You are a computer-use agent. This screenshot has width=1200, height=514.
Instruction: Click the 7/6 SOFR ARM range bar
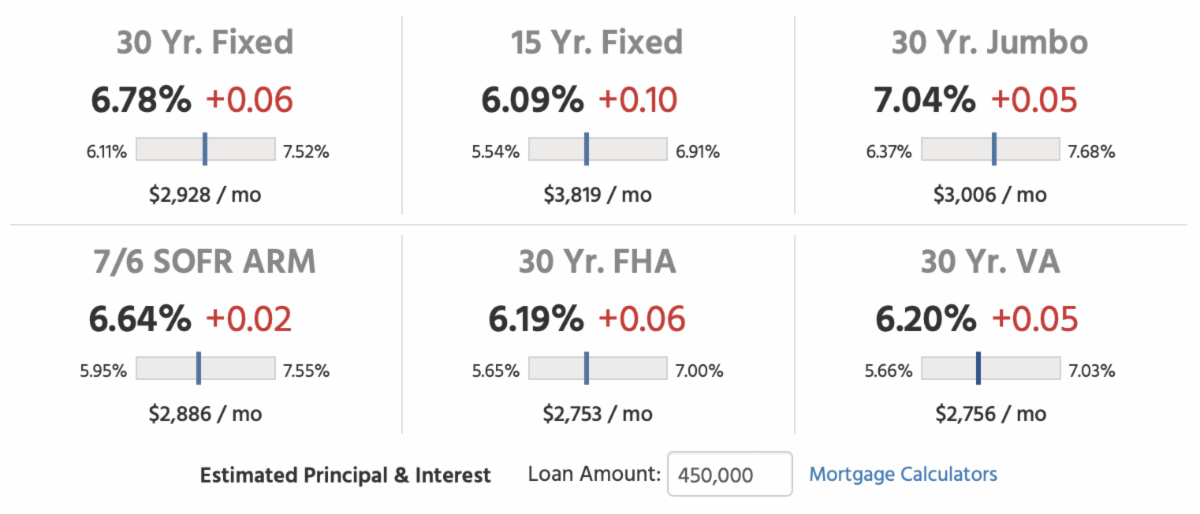click(205, 369)
